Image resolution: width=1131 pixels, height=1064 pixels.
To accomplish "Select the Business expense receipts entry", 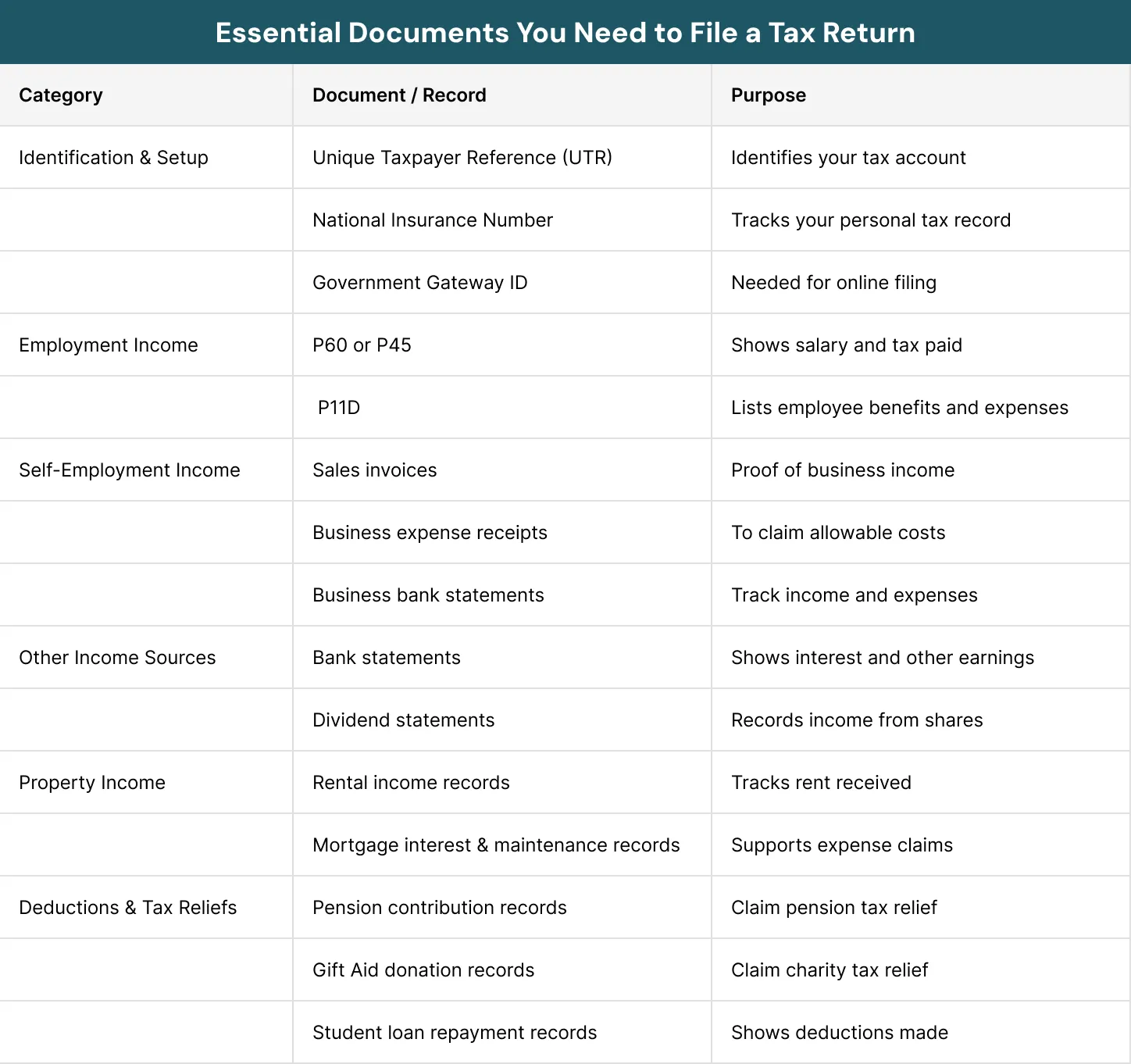I will pos(430,532).
